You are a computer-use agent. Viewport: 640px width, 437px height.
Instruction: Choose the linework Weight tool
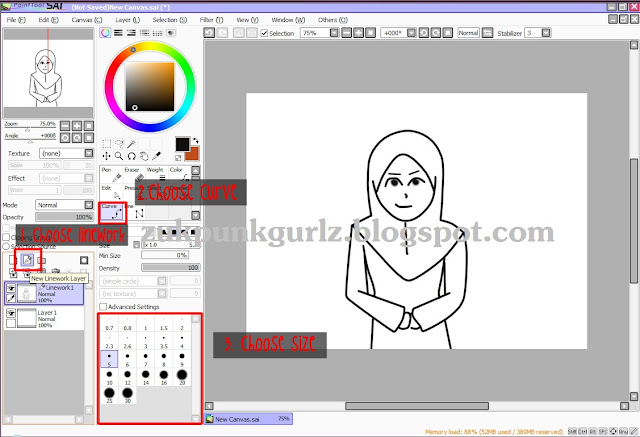click(156, 174)
